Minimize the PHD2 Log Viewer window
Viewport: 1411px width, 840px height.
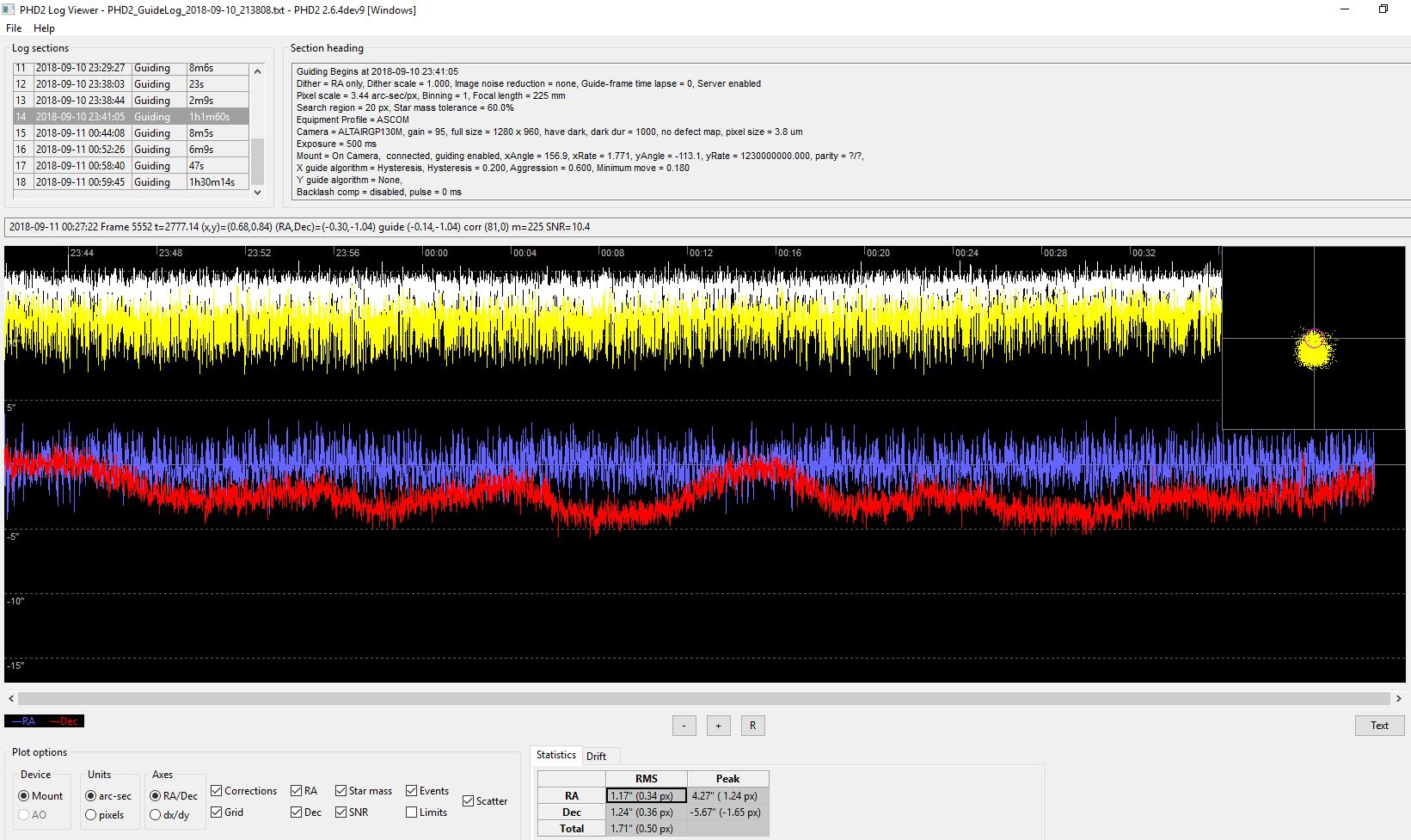pos(1347,9)
